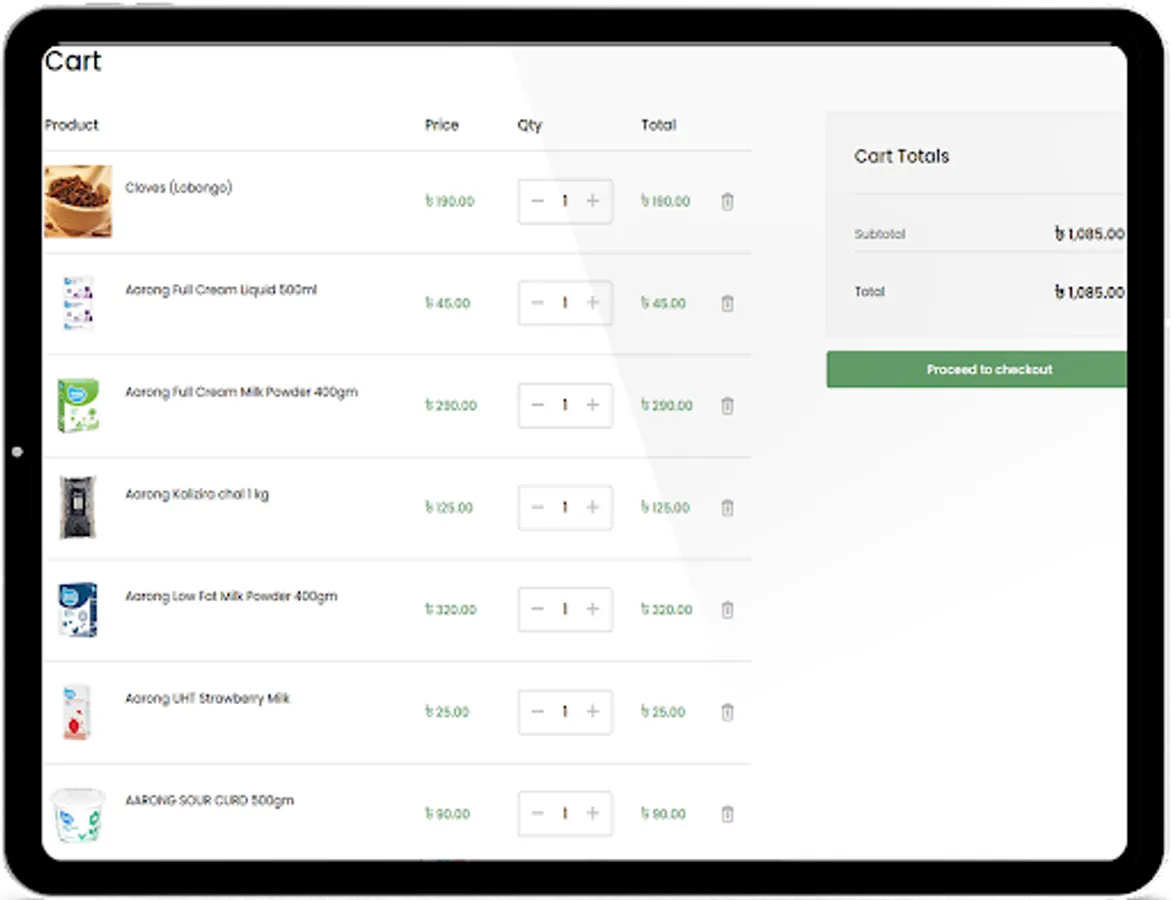1173x900 pixels.
Task: Remove Aarong Full Cream Liquid 500ml from cart
Action: [x=727, y=303]
